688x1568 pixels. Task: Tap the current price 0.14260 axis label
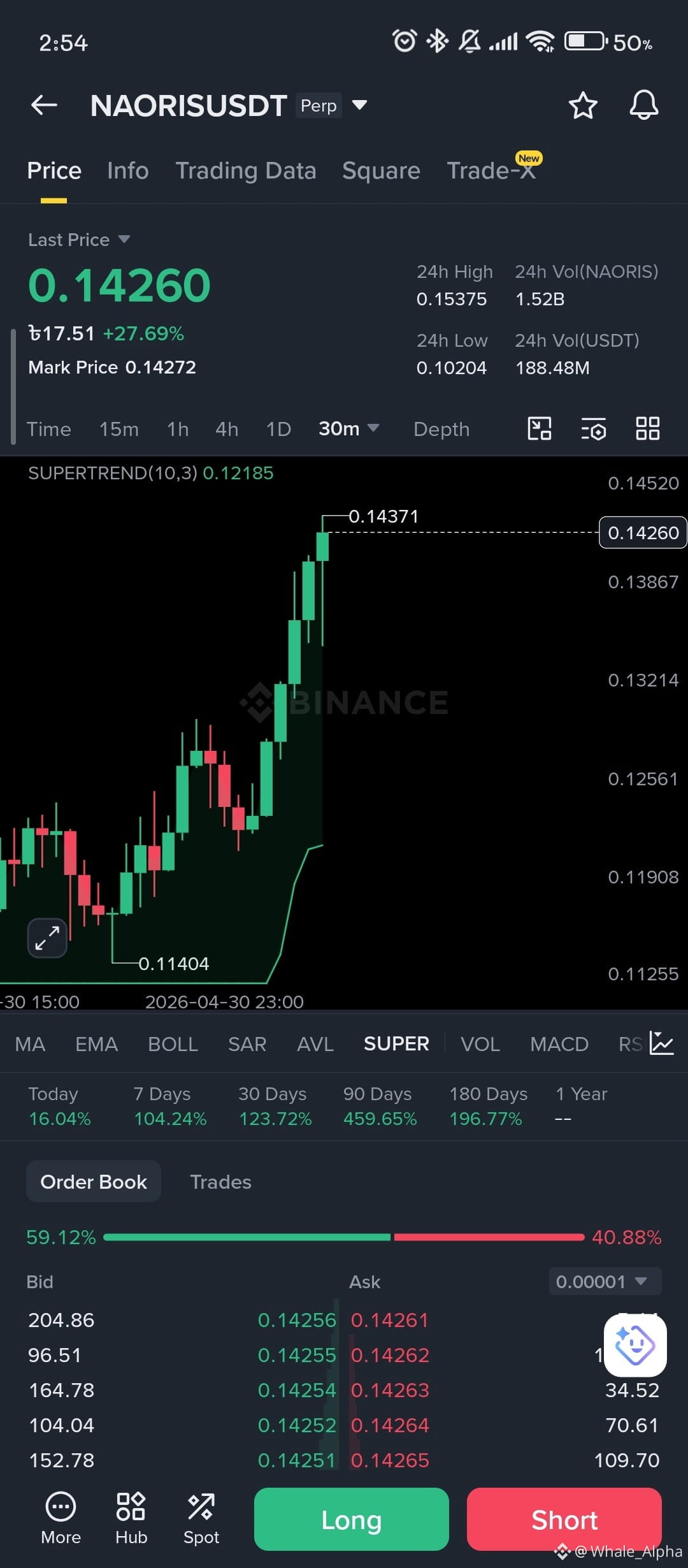(x=643, y=533)
